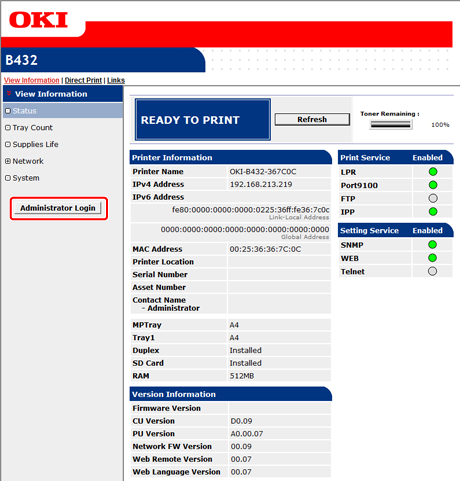Screen dimensions: 460x481
Task: Click the Toner Remaining level bar
Action: (x=390, y=125)
